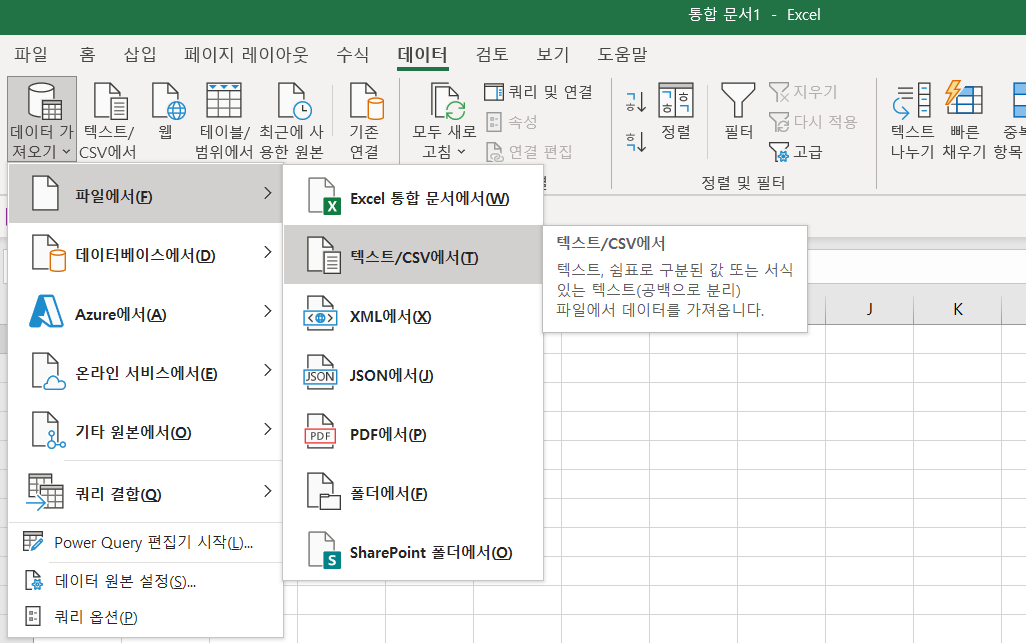Select the 데이터 ribbon tab
The image size is (1026, 643).
pyautogui.click(x=423, y=54)
